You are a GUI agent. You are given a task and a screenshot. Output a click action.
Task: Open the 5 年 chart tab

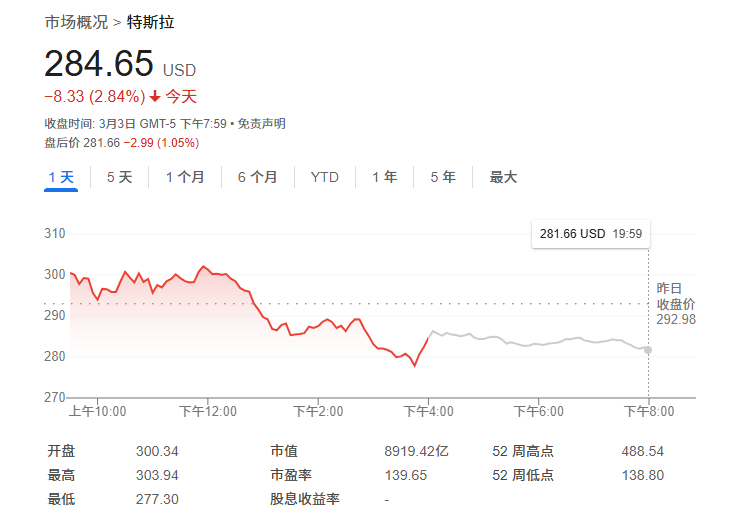pyautogui.click(x=443, y=177)
